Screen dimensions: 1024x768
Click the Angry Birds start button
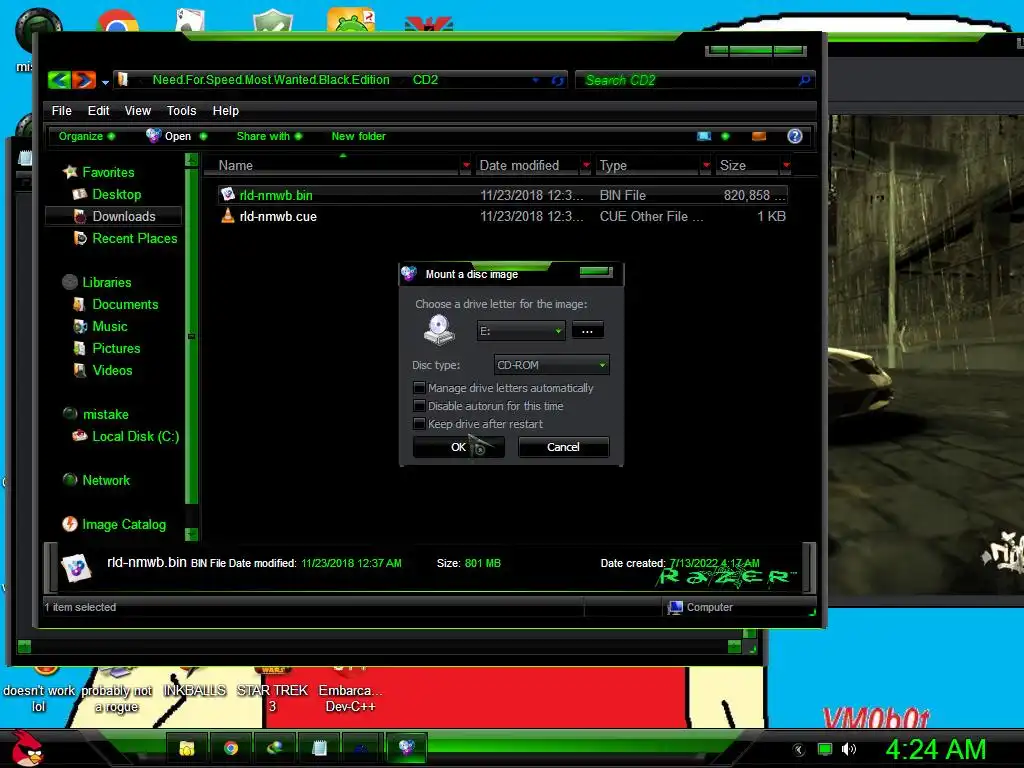point(27,748)
